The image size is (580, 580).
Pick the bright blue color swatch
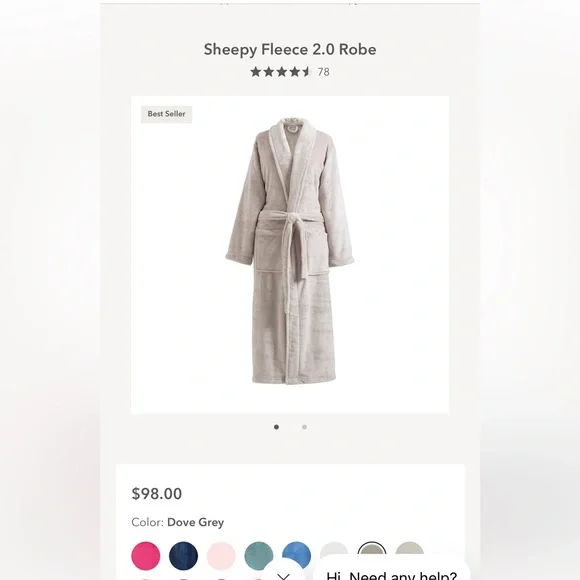point(297,555)
